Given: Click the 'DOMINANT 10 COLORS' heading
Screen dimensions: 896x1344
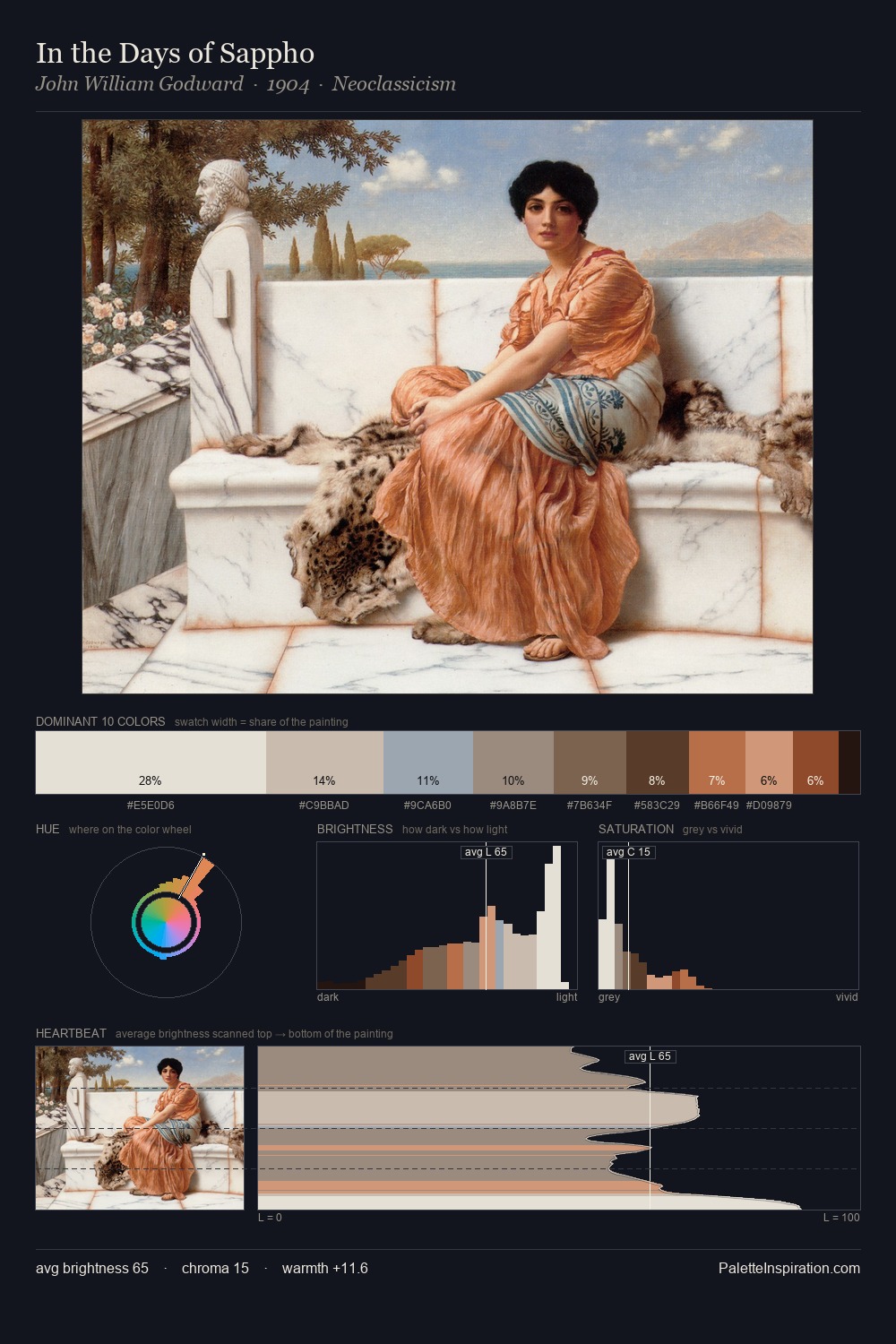Looking at the screenshot, I should point(100,721).
